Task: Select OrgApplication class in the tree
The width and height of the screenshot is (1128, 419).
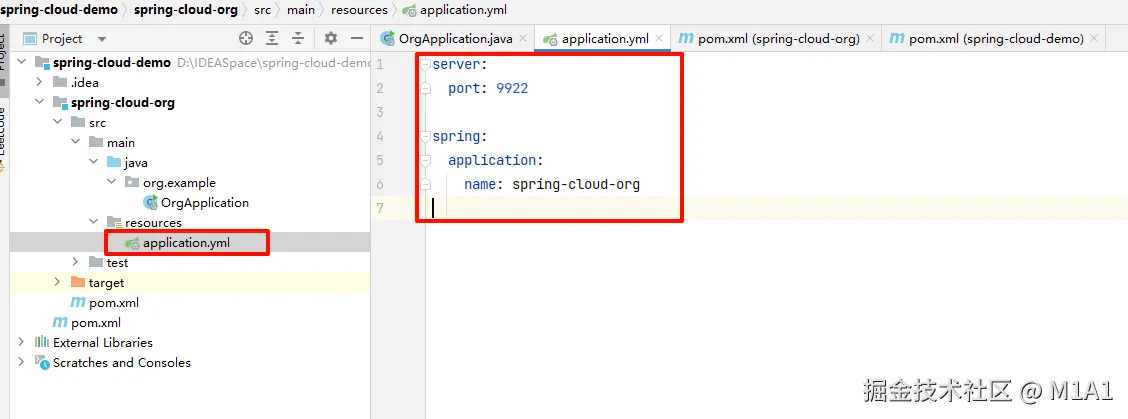Action: [204, 202]
